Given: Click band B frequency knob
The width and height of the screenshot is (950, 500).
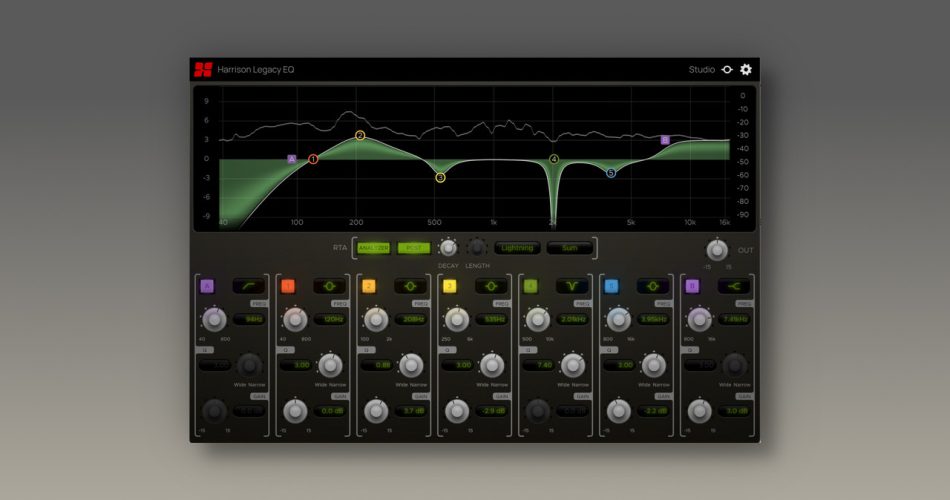Looking at the screenshot, I should (700, 319).
